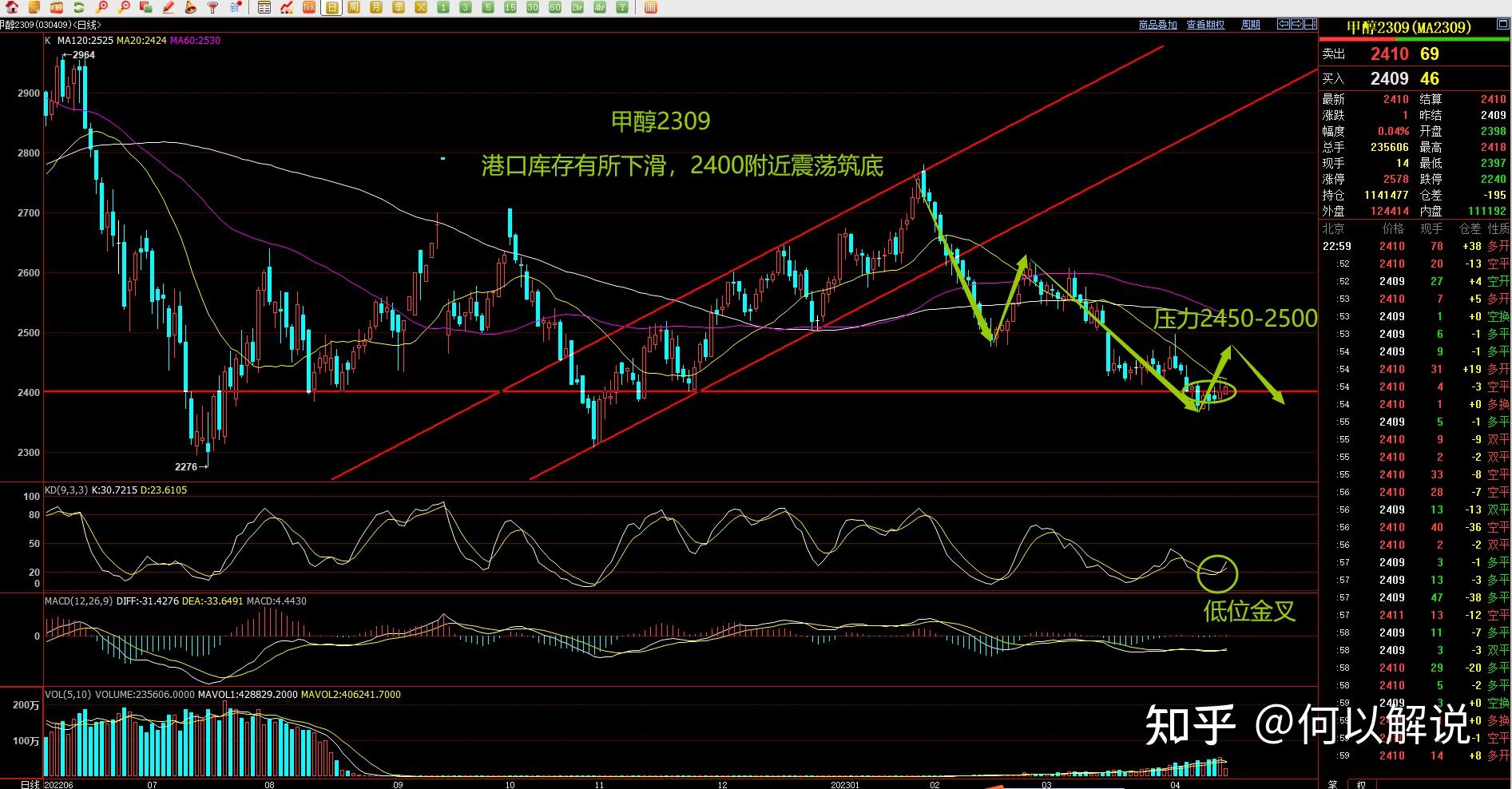This screenshot has width=1512, height=789.
Task: Select the quarterly 季 period button
Action: click(399, 7)
